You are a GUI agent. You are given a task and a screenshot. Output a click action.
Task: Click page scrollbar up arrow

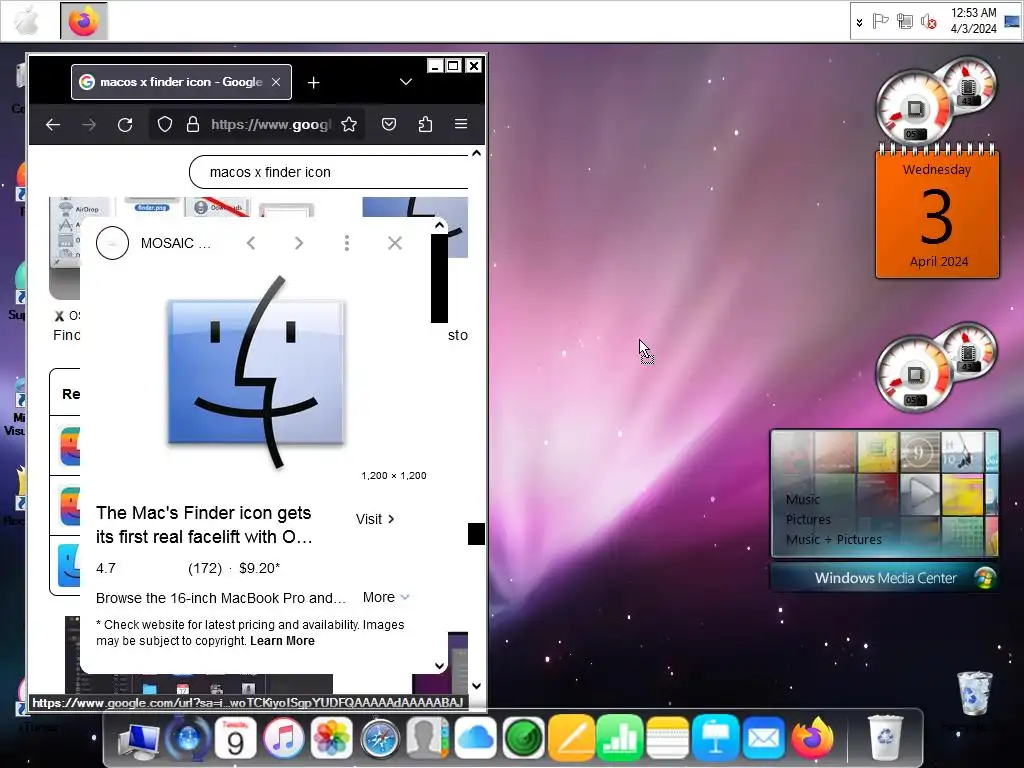(x=476, y=153)
